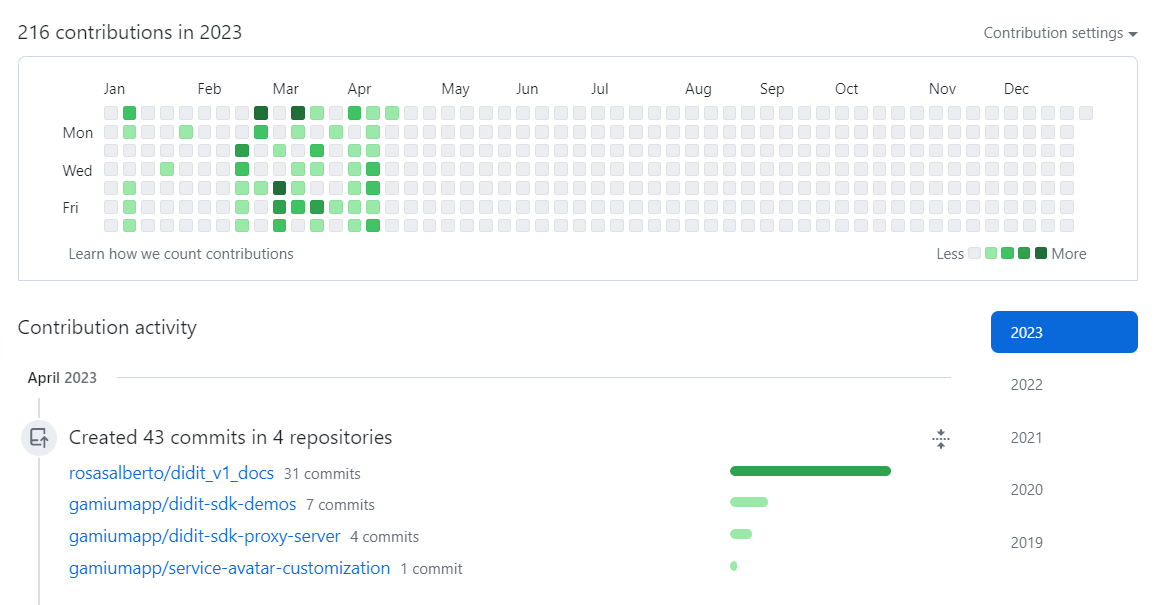Viewport: 1164px width, 605px height.
Task: Click the More legend label
Action: (1069, 254)
